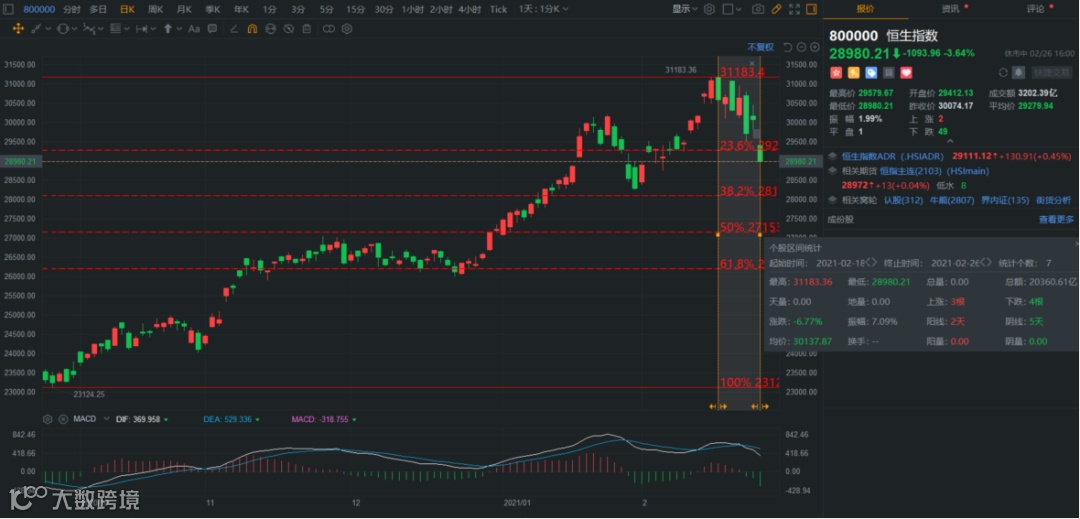Open the 报价 quote tab
The width and height of the screenshot is (1080, 519).
pyautogui.click(x=866, y=9)
